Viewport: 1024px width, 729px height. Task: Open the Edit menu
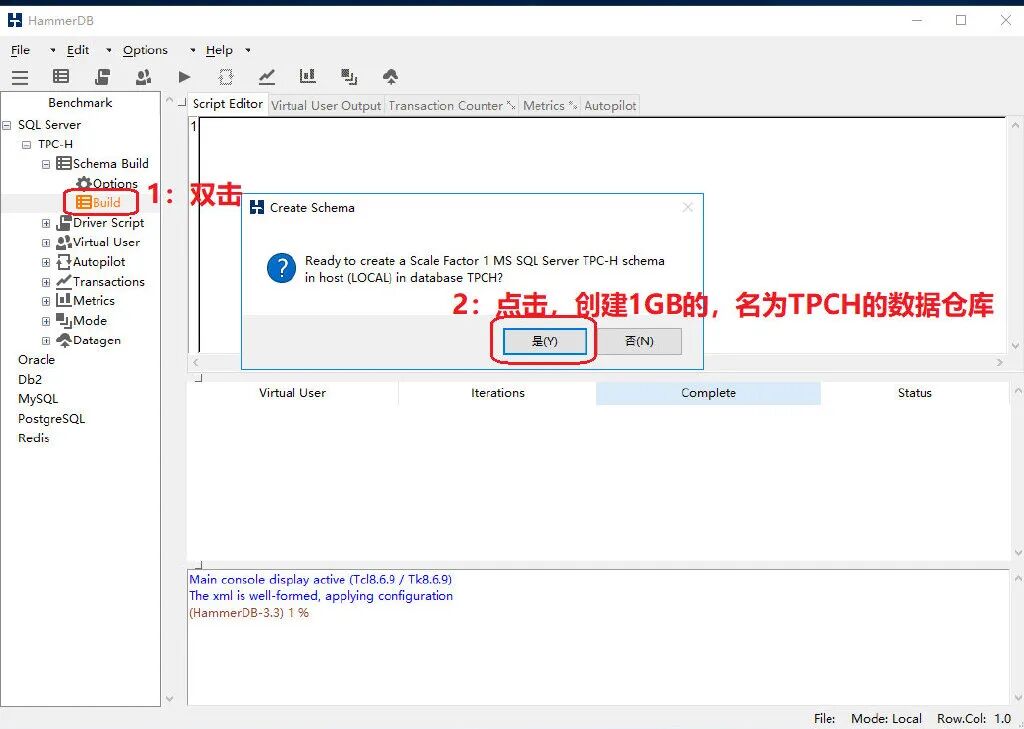[78, 50]
